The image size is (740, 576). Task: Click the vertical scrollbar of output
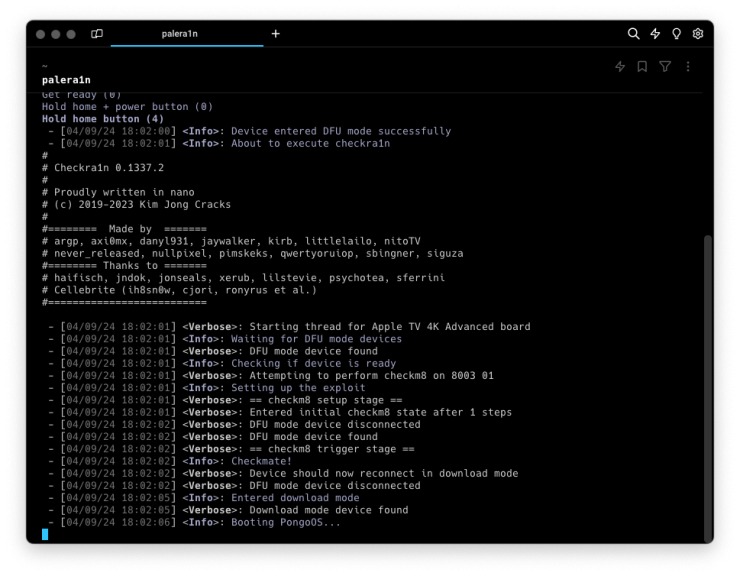coord(707,389)
